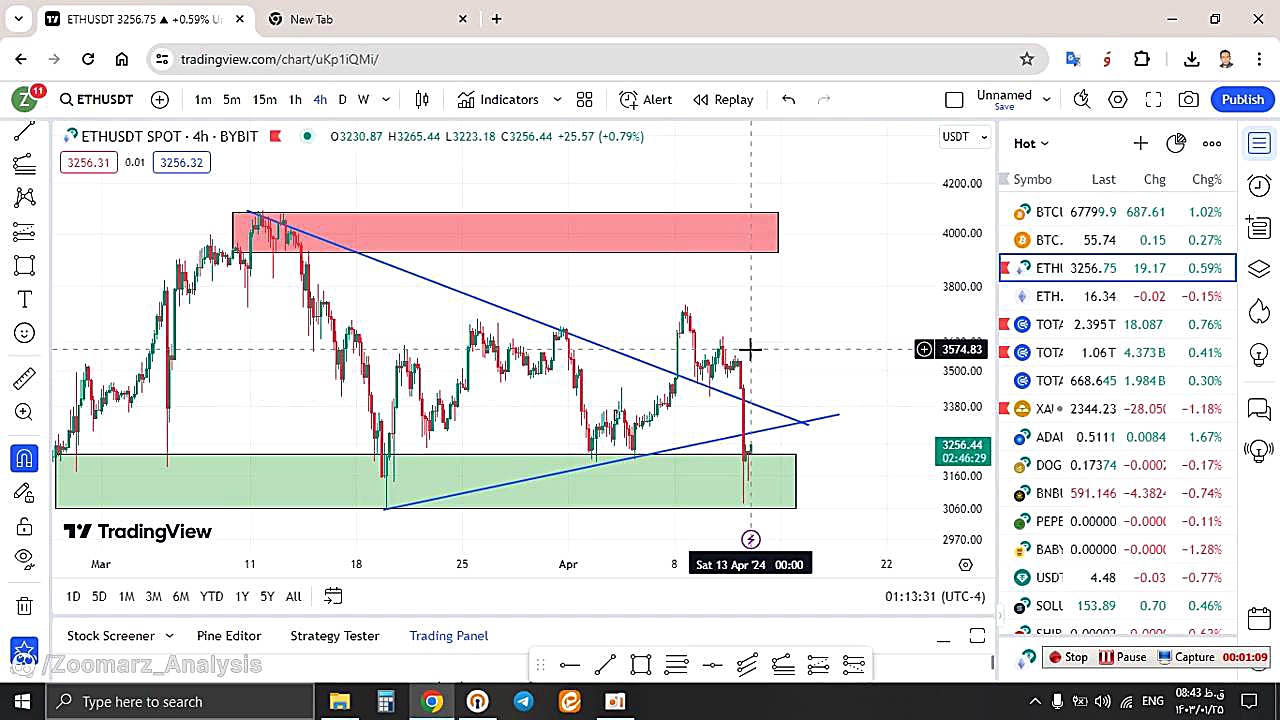Open chart settings hexagon icon
Screen dimensions: 1280x720
click(1118, 99)
